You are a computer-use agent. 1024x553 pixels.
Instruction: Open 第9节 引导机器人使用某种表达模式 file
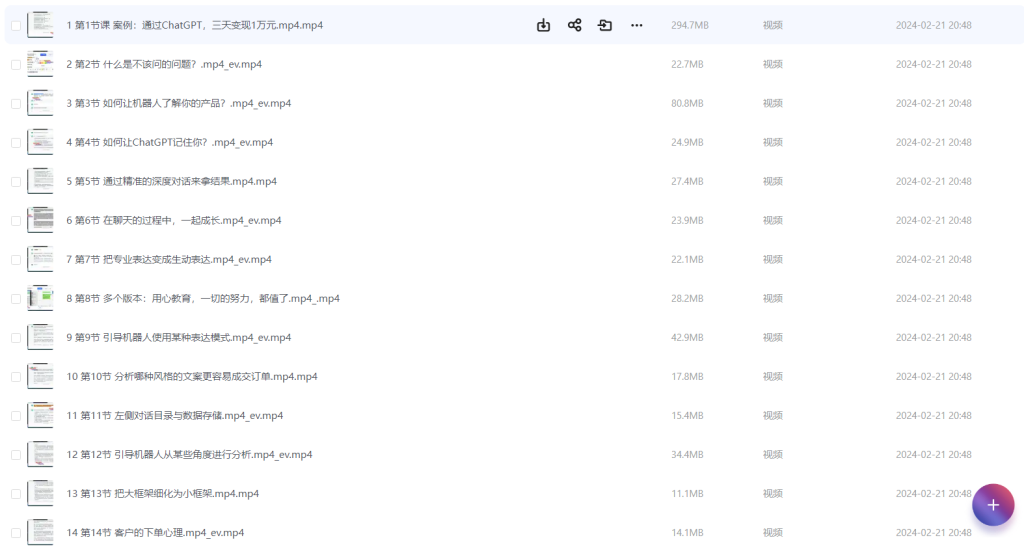pyautogui.click(x=178, y=337)
